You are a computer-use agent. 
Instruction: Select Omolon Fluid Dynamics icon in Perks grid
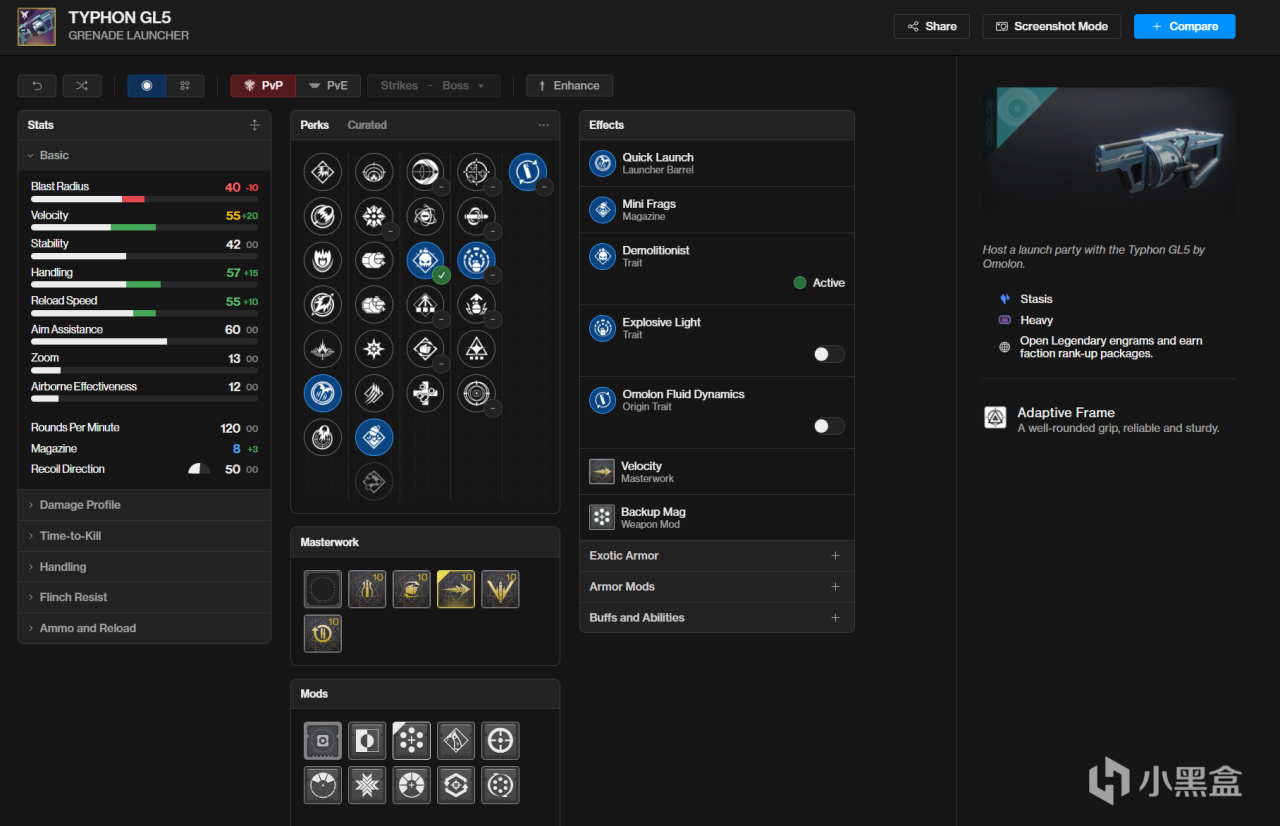click(527, 172)
